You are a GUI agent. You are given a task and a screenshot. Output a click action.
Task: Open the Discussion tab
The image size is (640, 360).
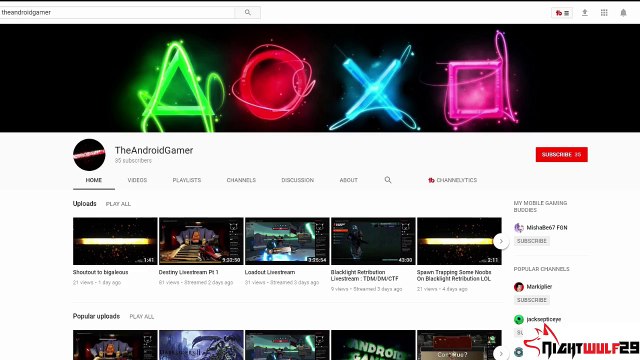(x=298, y=180)
